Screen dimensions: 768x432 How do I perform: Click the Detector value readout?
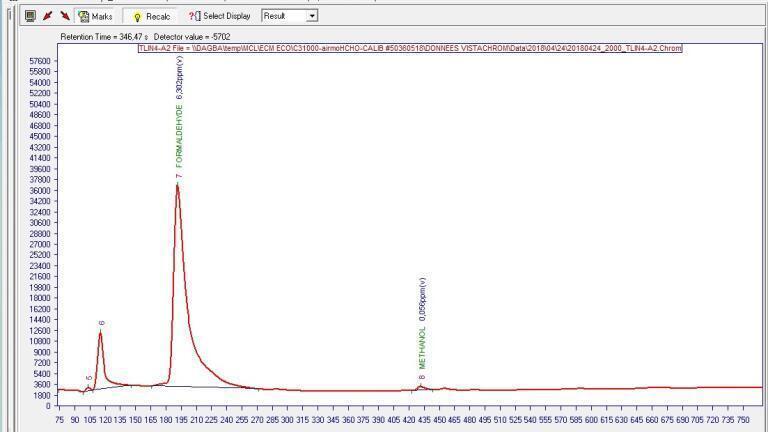tap(192, 37)
